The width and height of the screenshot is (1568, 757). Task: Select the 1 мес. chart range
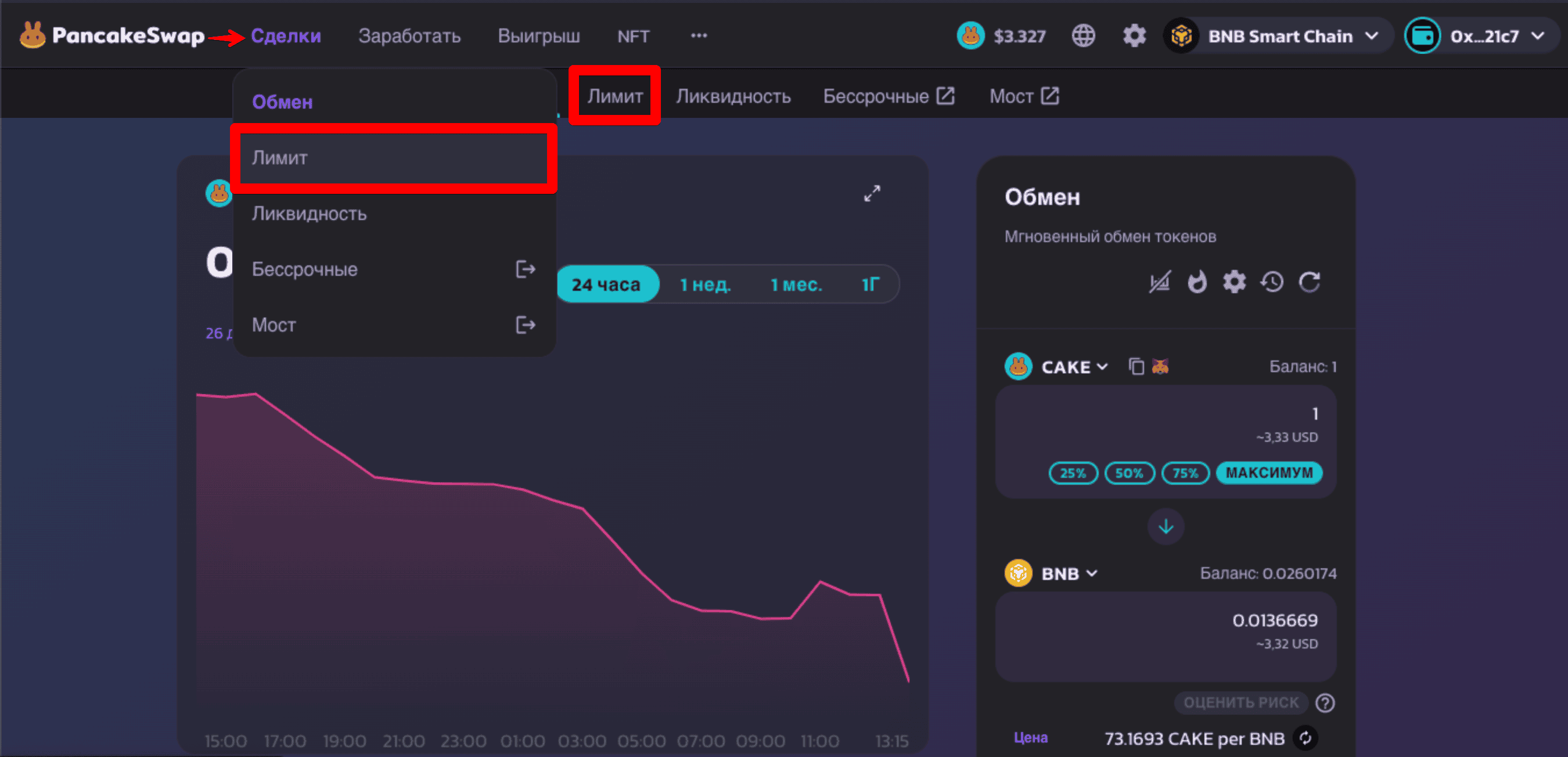(x=796, y=284)
